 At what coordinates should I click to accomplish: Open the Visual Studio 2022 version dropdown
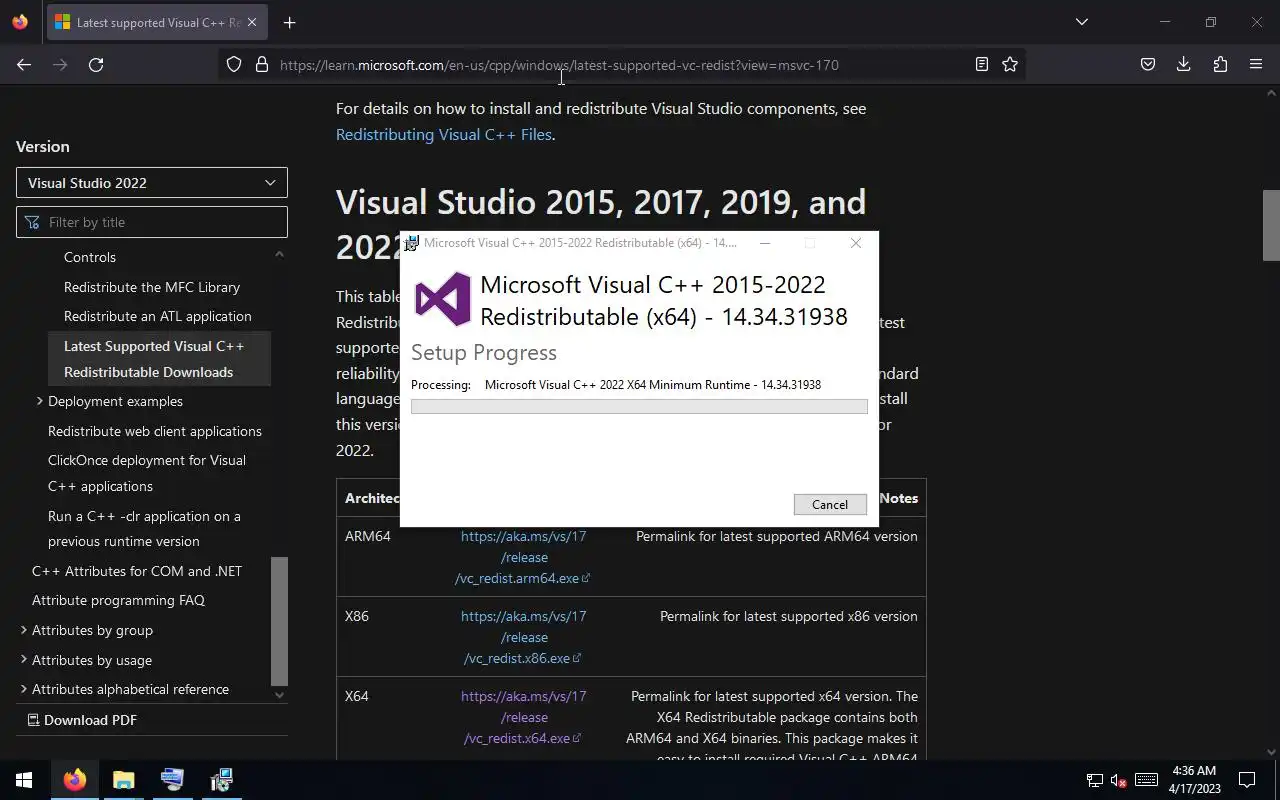click(152, 182)
